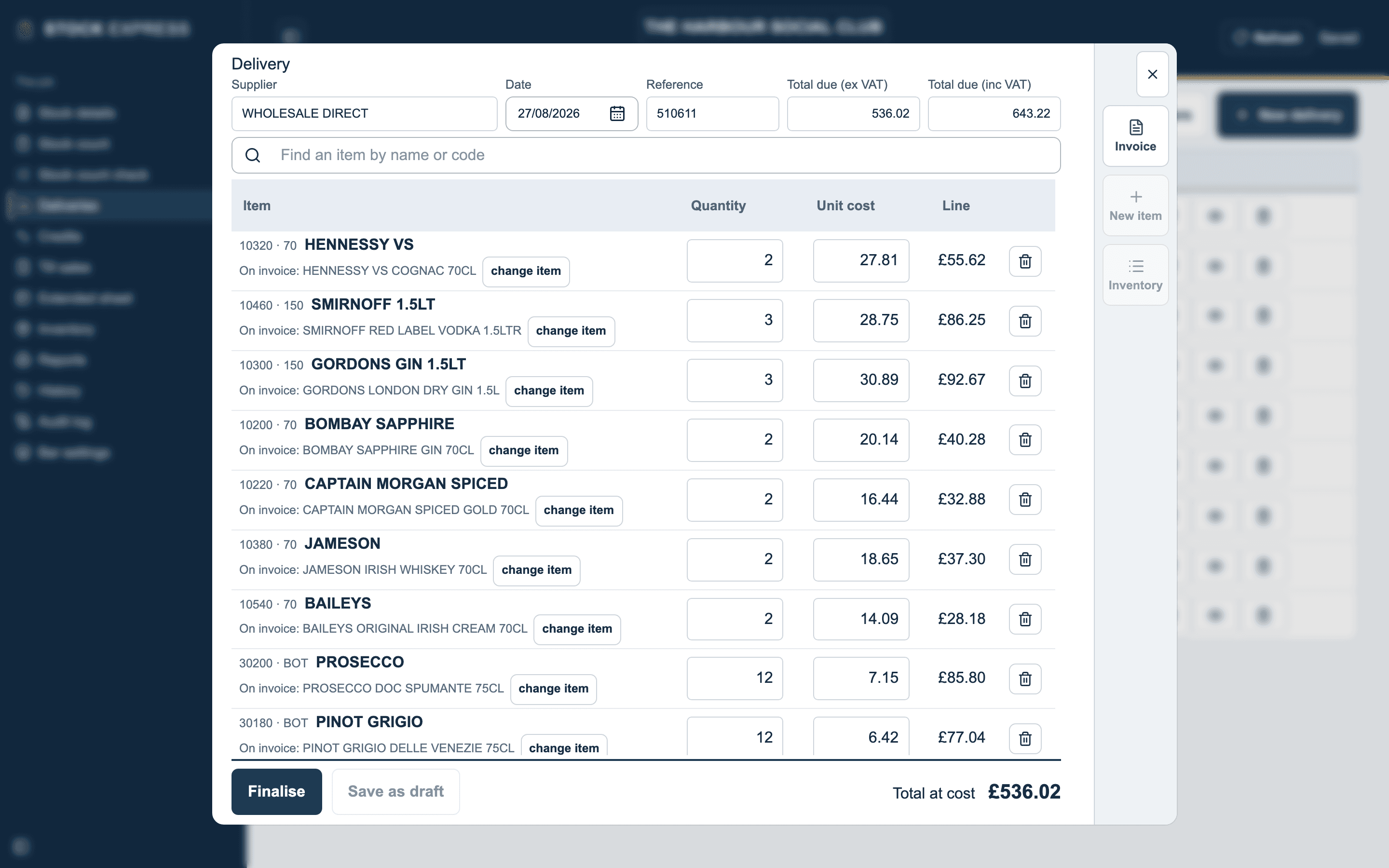Image resolution: width=1389 pixels, height=868 pixels.
Task: Edit Baileys quantity
Action: [x=735, y=619]
